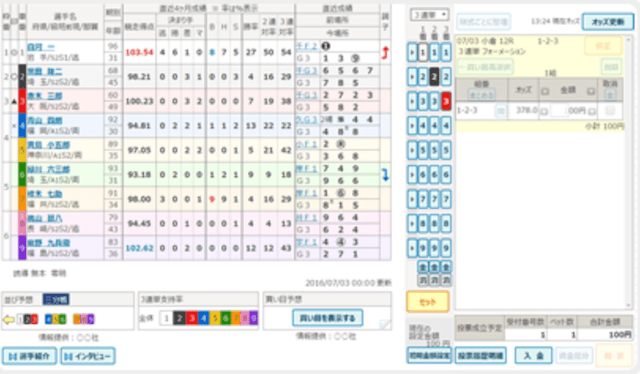Viewport: 640px width, 374px height.
Task: Click the row arrow beside car 5 buttons
Action: [412, 150]
